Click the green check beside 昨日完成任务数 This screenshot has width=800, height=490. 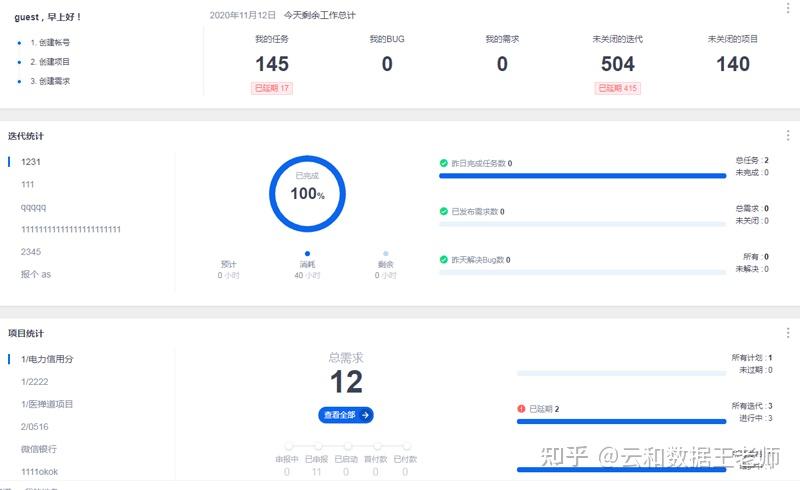(x=443, y=163)
